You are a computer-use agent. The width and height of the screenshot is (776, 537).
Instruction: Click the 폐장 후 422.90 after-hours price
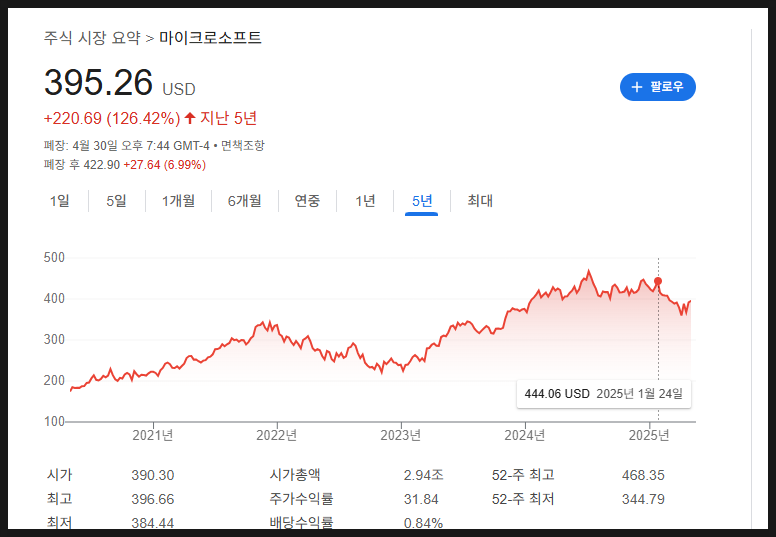pyautogui.click(x=82, y=165)
